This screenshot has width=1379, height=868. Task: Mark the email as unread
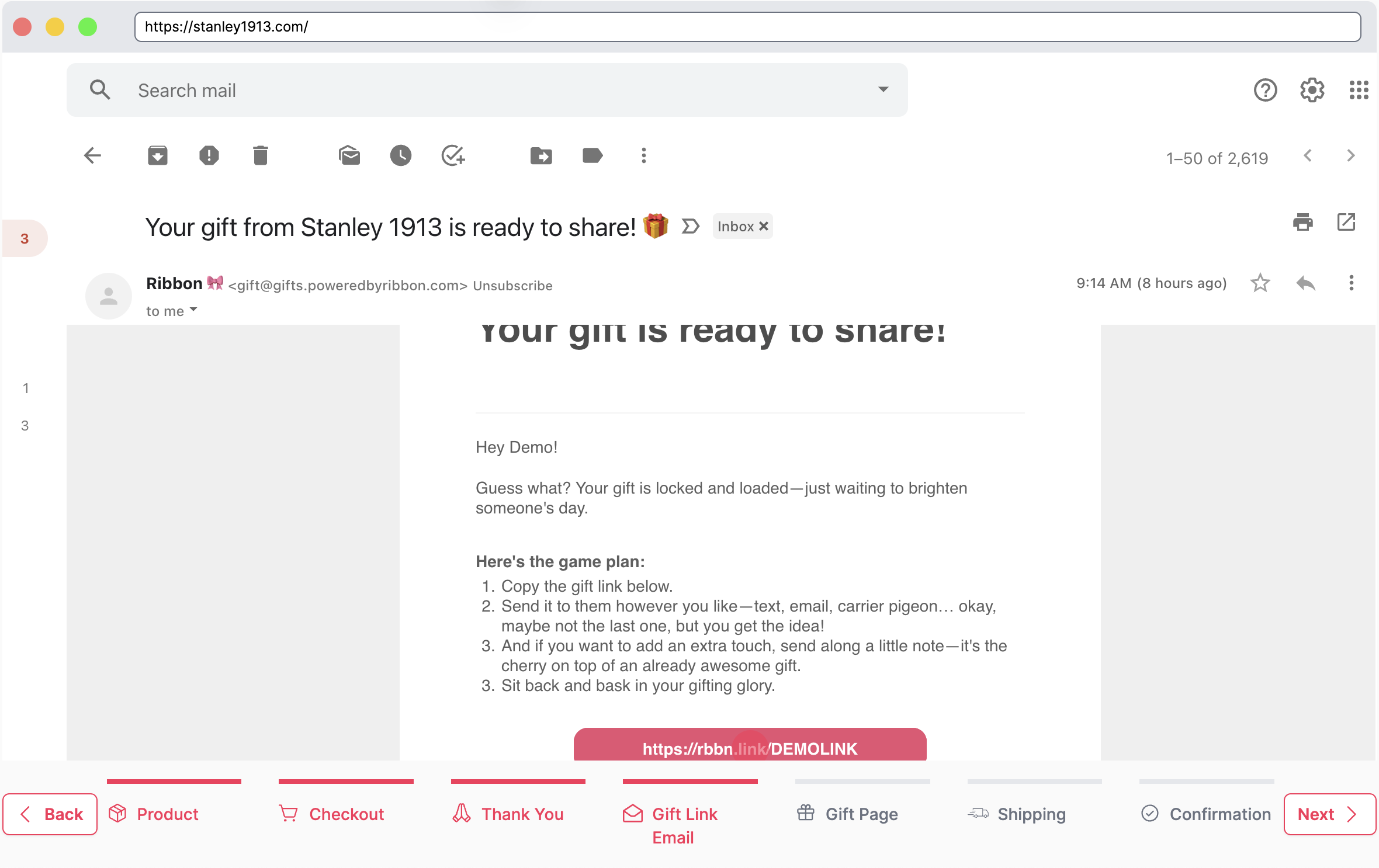[x=349, y=155]
